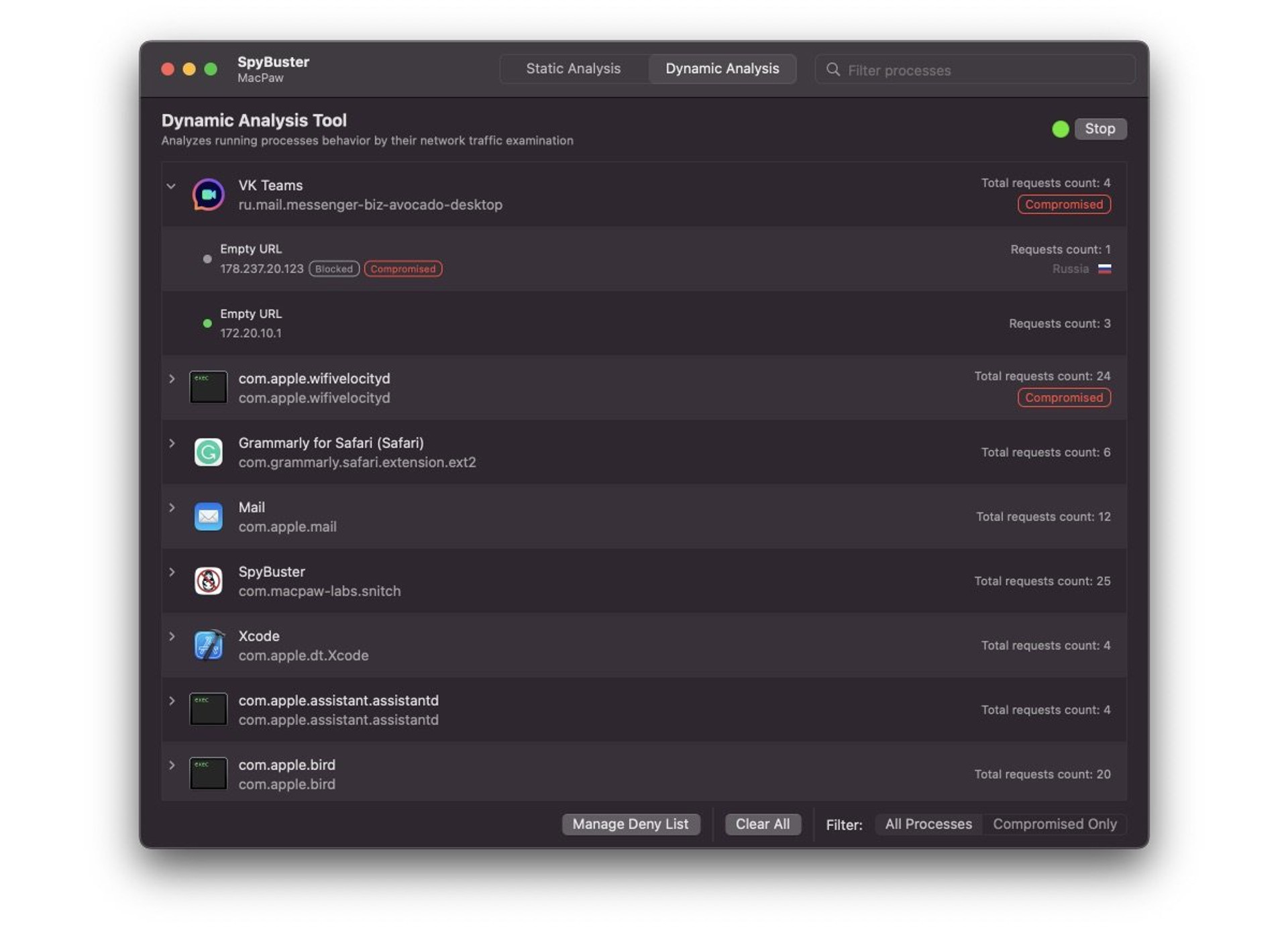The width and height of the screenshot is (1288, 927).
Task: Stop the dynamic analysis
Action: pyautogui.click(x=1100, y=129)
